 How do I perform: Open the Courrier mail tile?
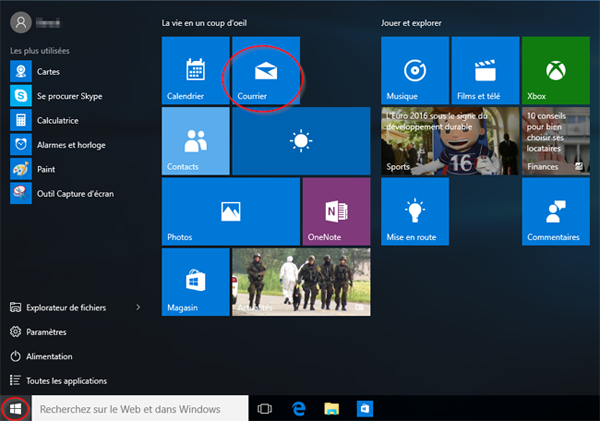(265, 71)
